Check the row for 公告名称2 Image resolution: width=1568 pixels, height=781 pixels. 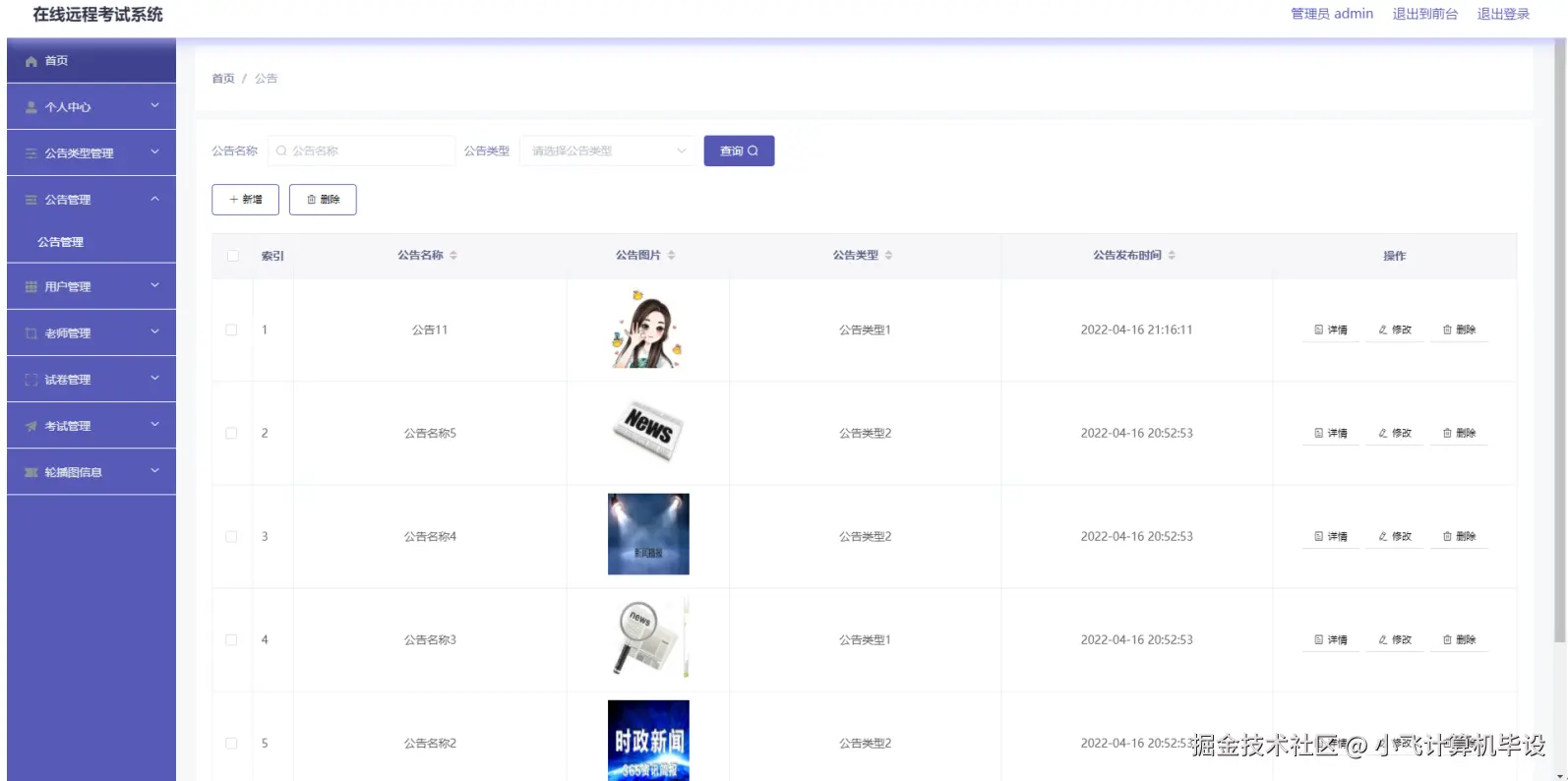tap(231, 743)
